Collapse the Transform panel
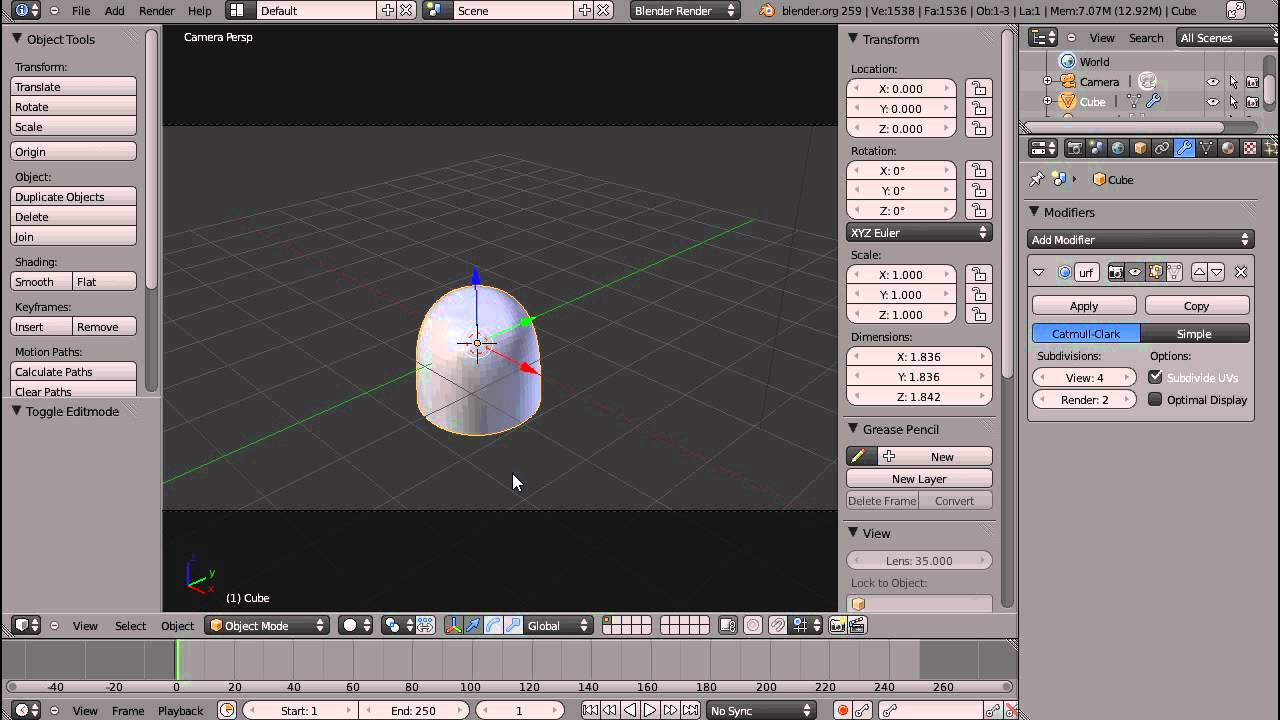1280x720 pixels. pos(853,39)
